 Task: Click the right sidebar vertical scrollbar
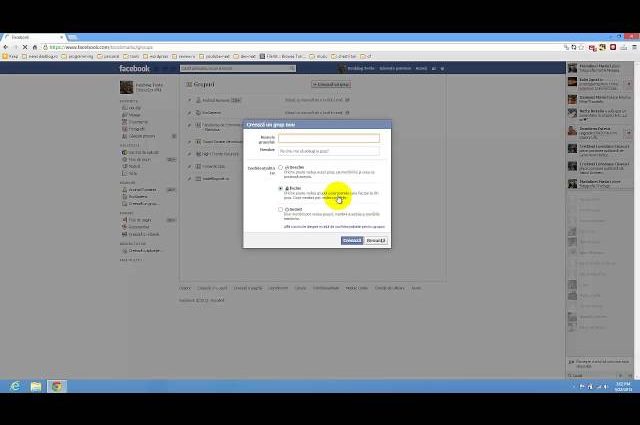click(x=637, y=220)
